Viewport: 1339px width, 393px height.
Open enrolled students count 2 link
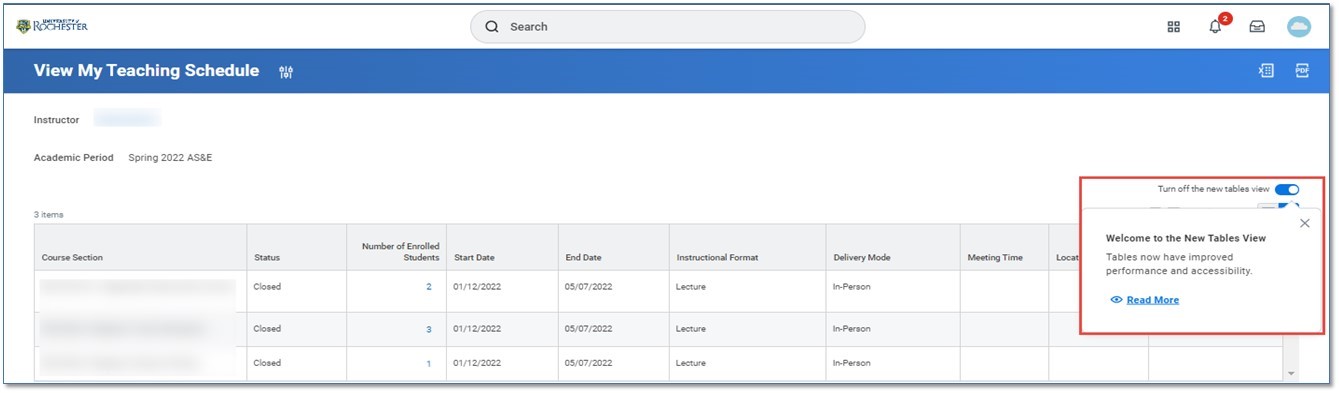point(429,287)
